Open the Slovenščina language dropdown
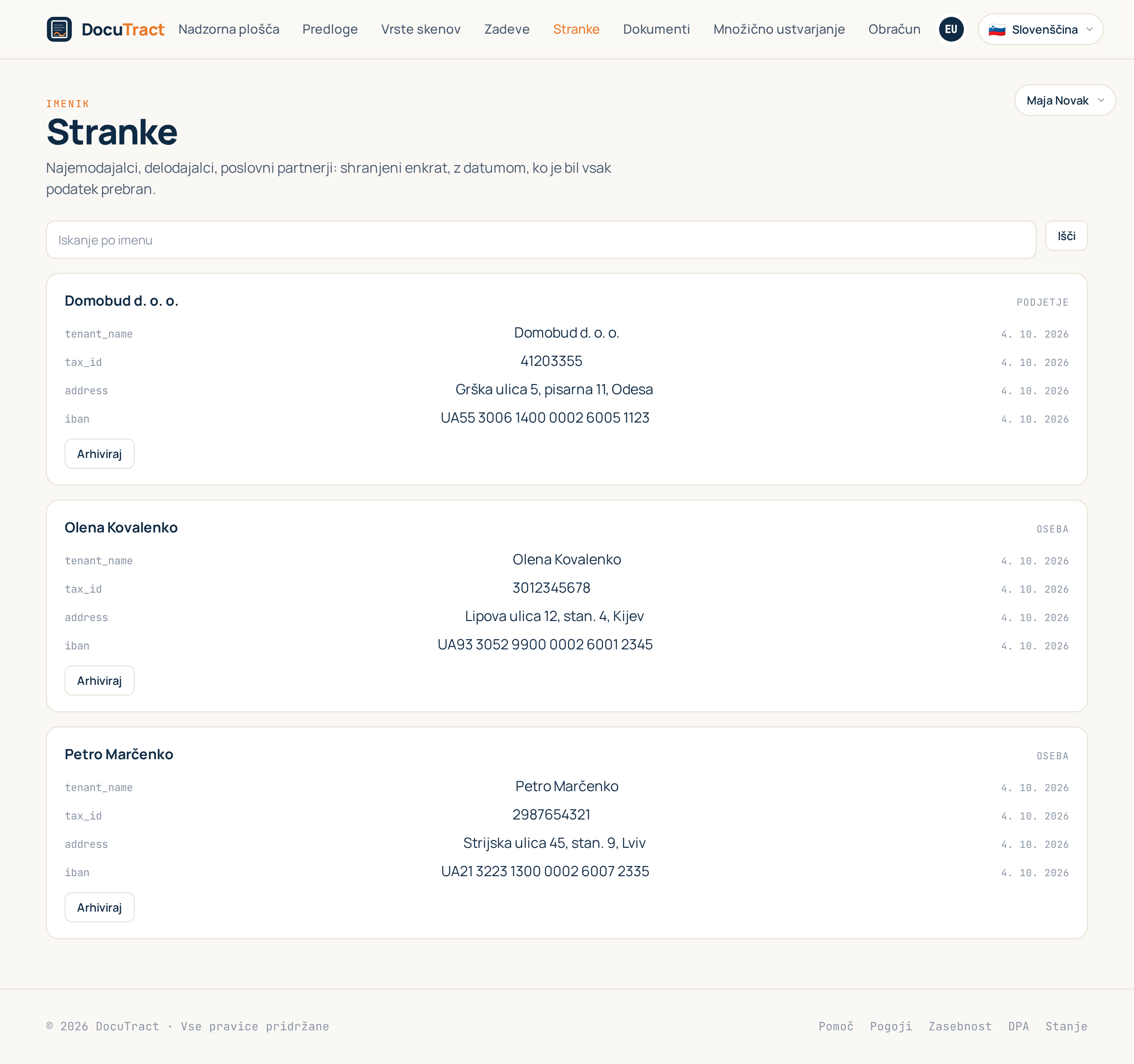Viewport: 1134px width, 1064px height. tap(1041, 29)
